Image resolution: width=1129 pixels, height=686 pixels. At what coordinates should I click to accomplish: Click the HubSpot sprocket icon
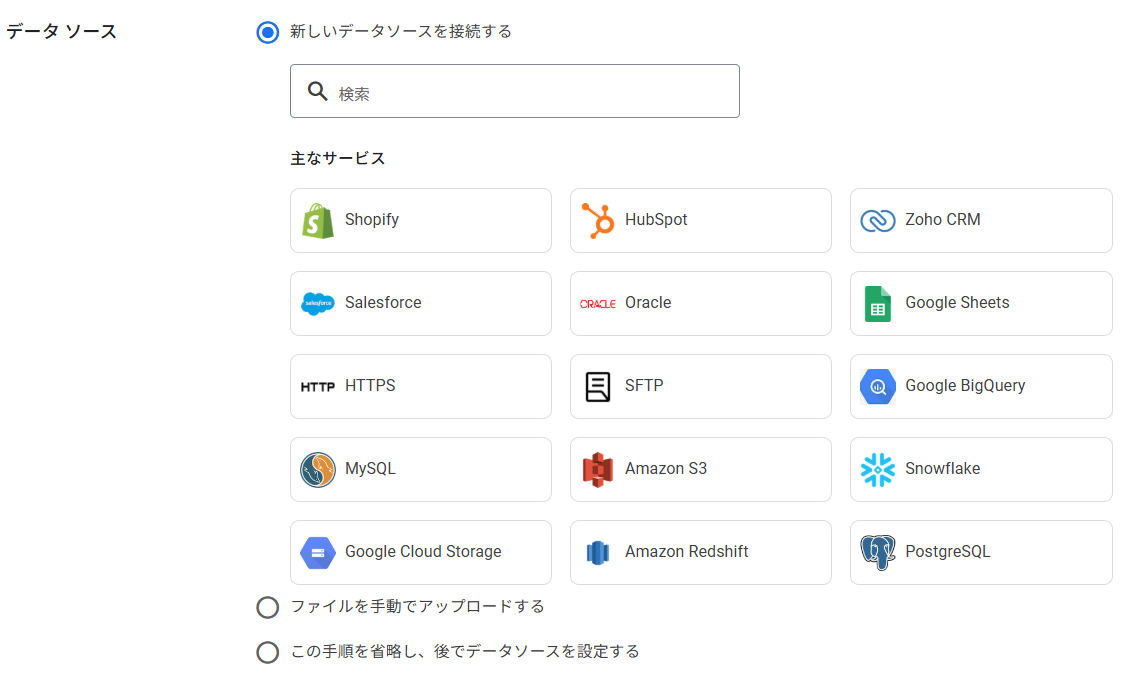[x=598, y=220]
